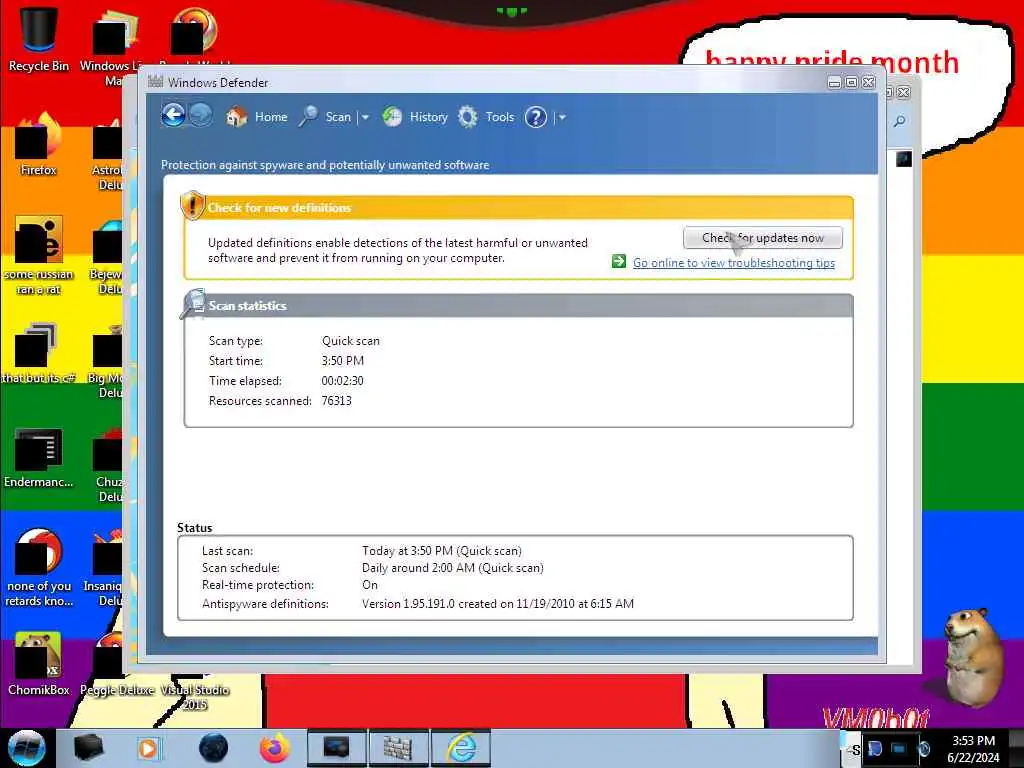Click the search magnifier in the background window

(x=900, y=121)
